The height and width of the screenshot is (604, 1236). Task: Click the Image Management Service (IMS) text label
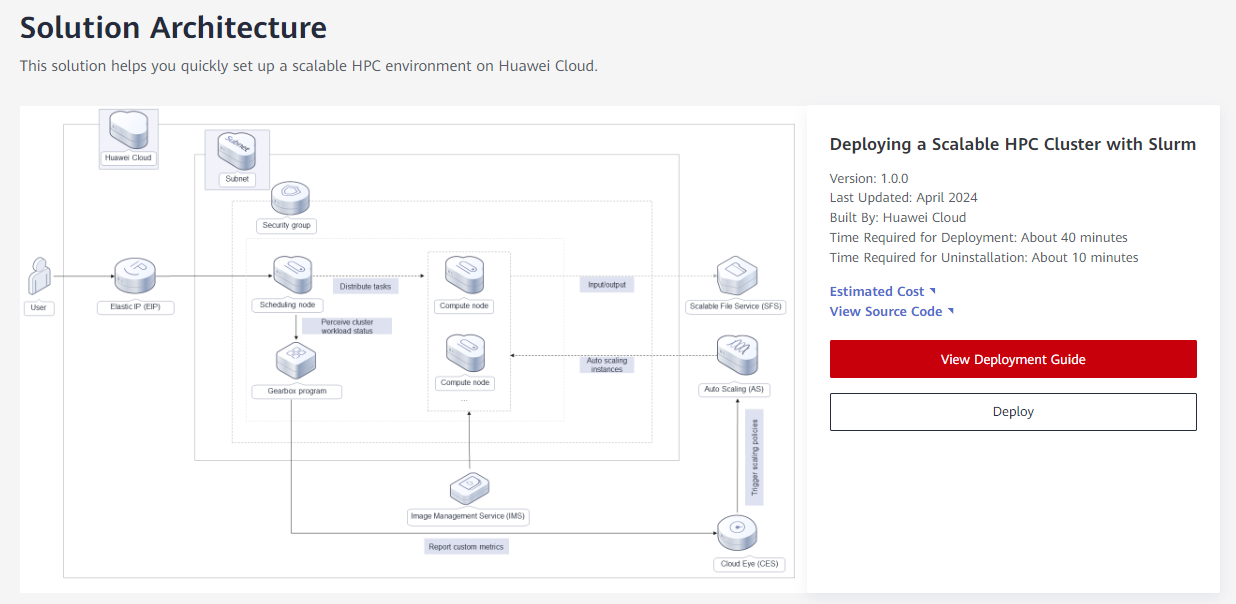[x=468, y=517]
